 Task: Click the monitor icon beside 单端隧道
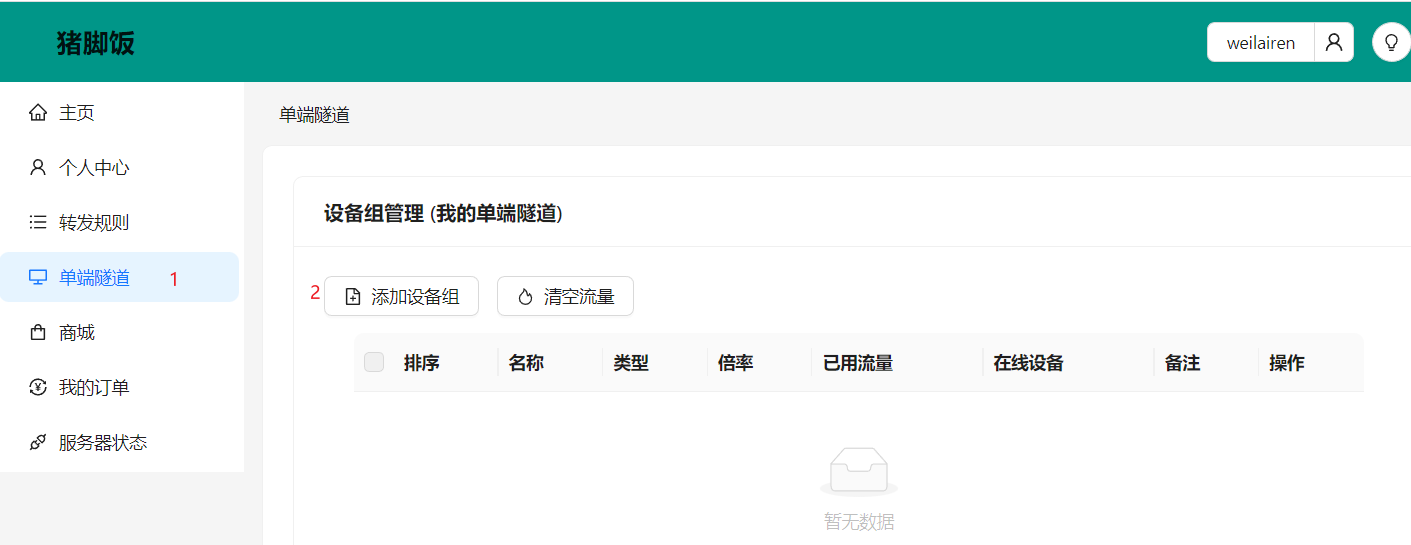[x=38, y=278]
